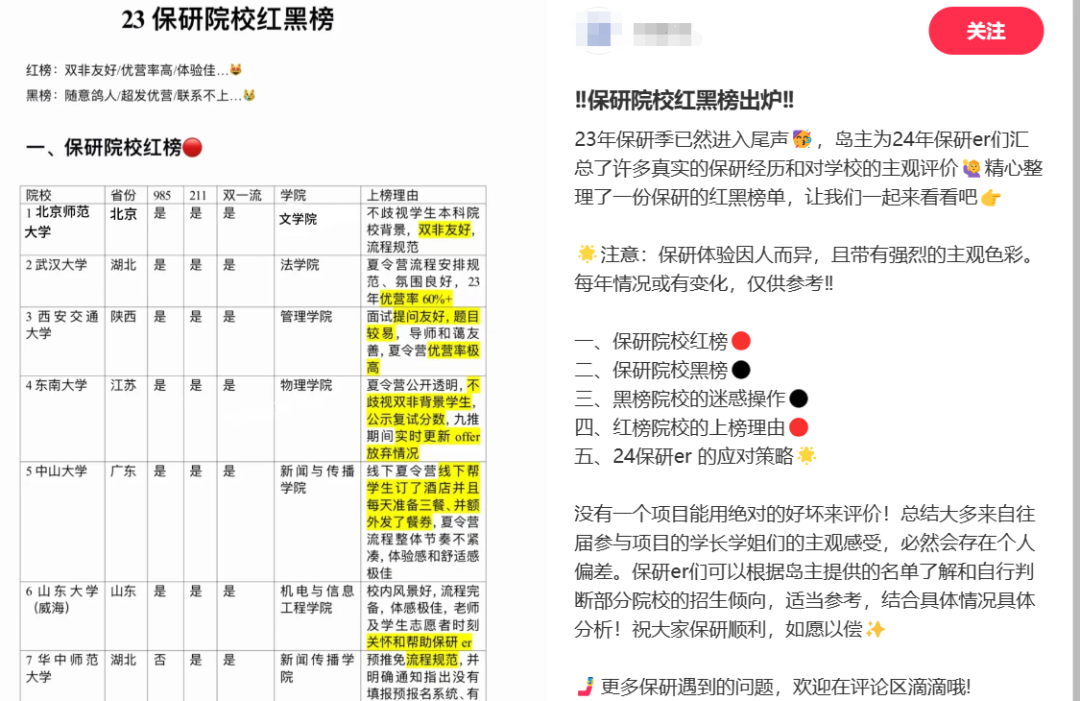Viewport: 1080px width, 701px height.
Task: Click the 注意 disclaimer paragraph
Action: (x=807, y=269)
